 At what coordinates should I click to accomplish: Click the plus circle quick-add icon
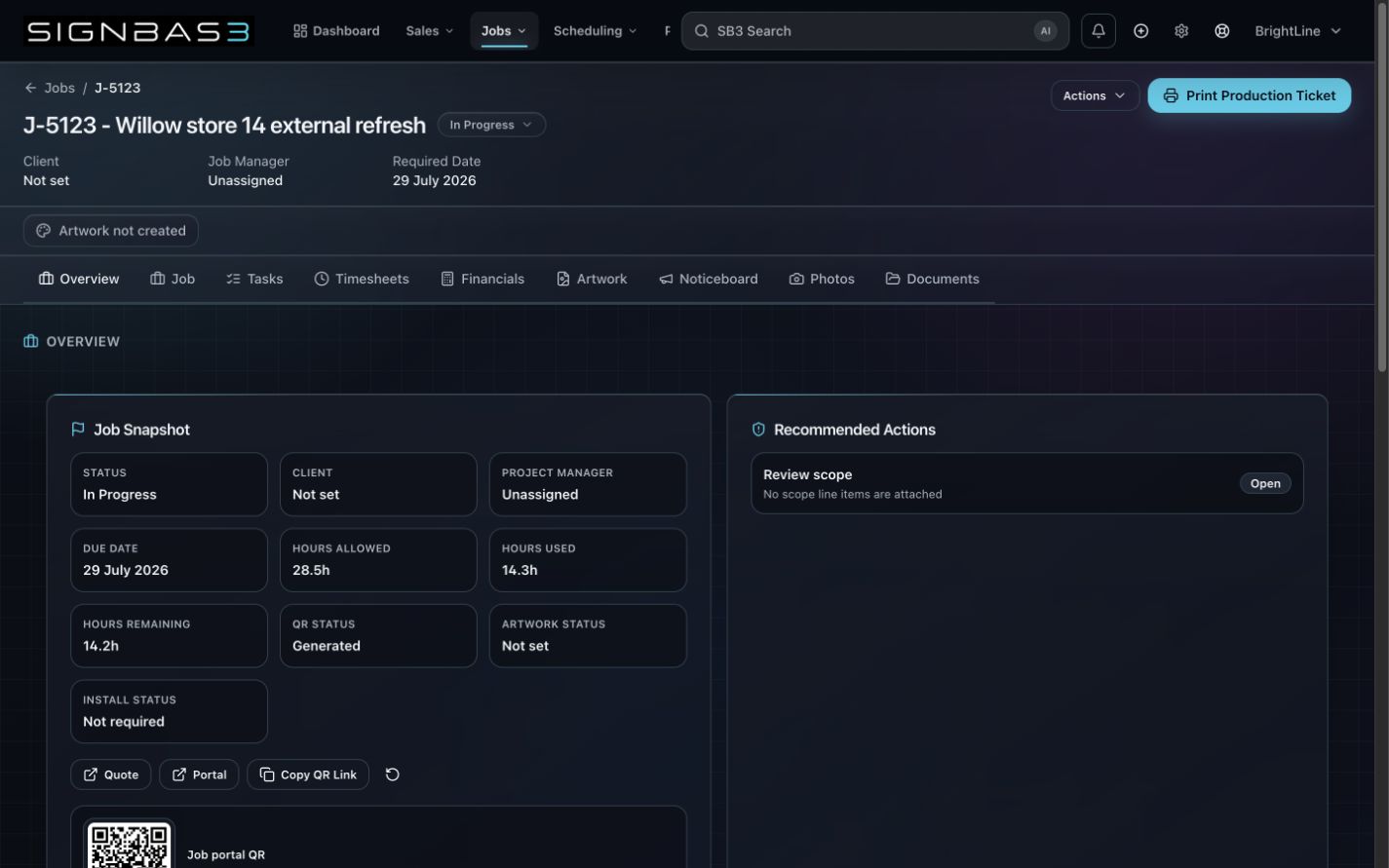tap(1140, 31)
